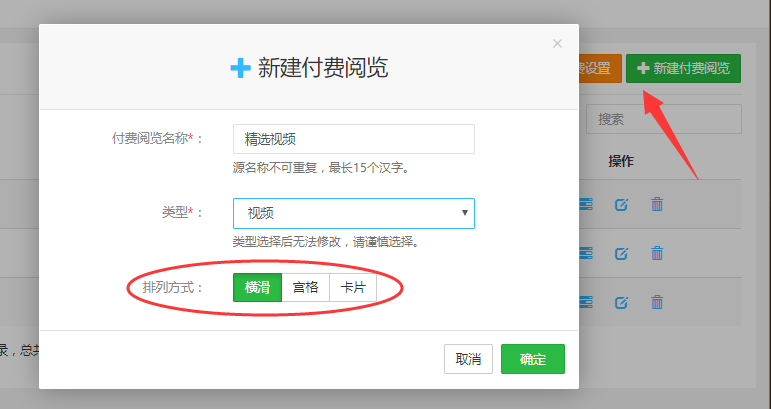
Task: Click the list icon in the third row
Action: (586, 302)
